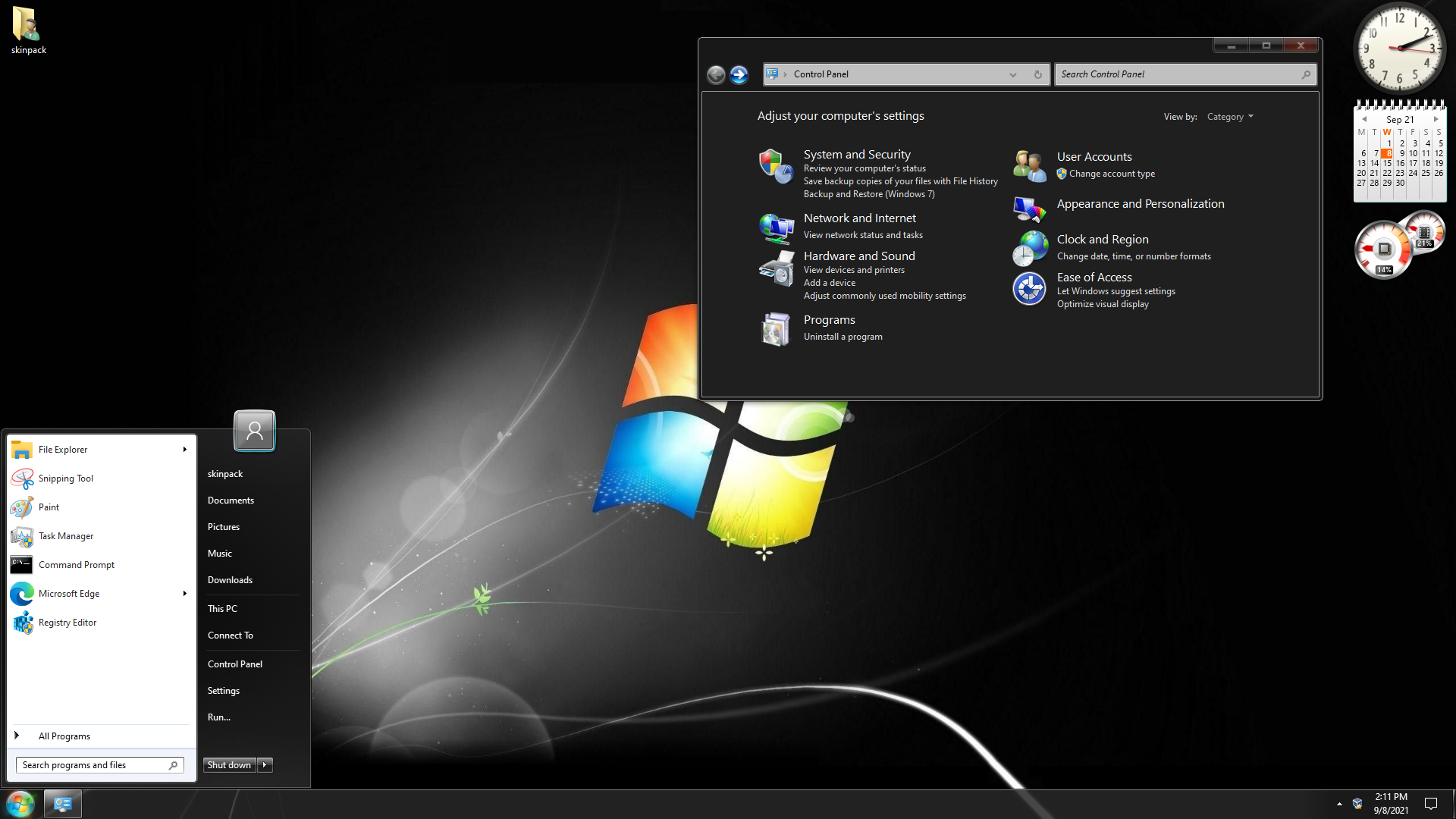Go to next month in calendar gadget
Screen dimensions: 1456x819
1436,119
